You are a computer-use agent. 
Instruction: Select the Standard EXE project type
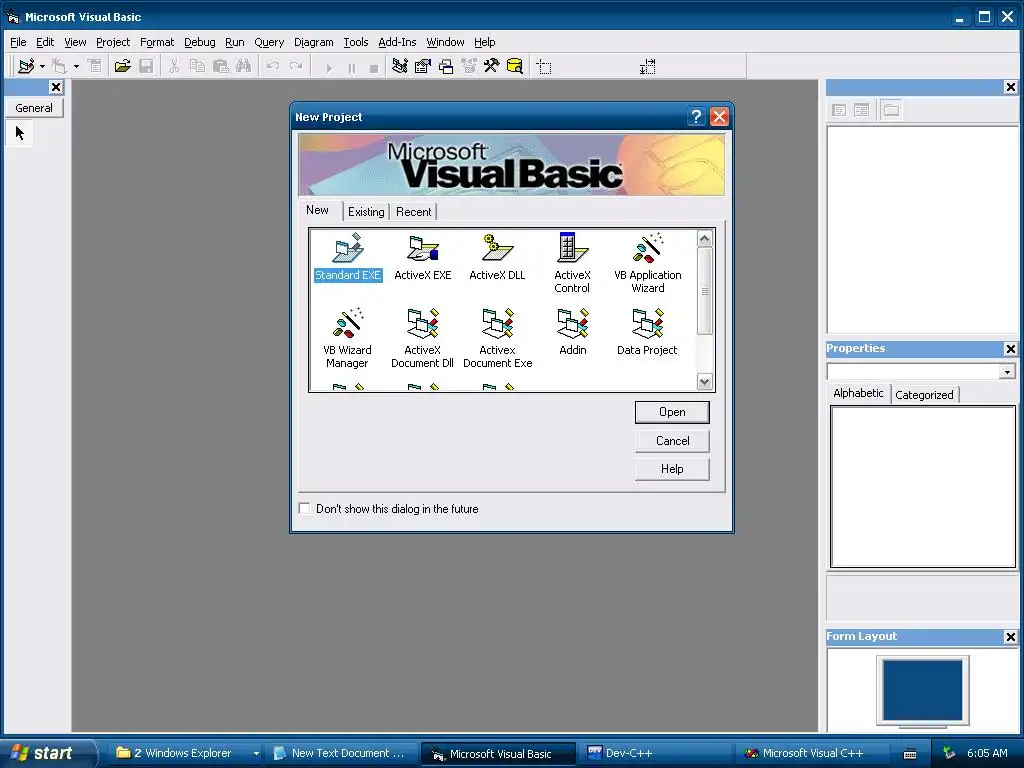pos(348,258)
